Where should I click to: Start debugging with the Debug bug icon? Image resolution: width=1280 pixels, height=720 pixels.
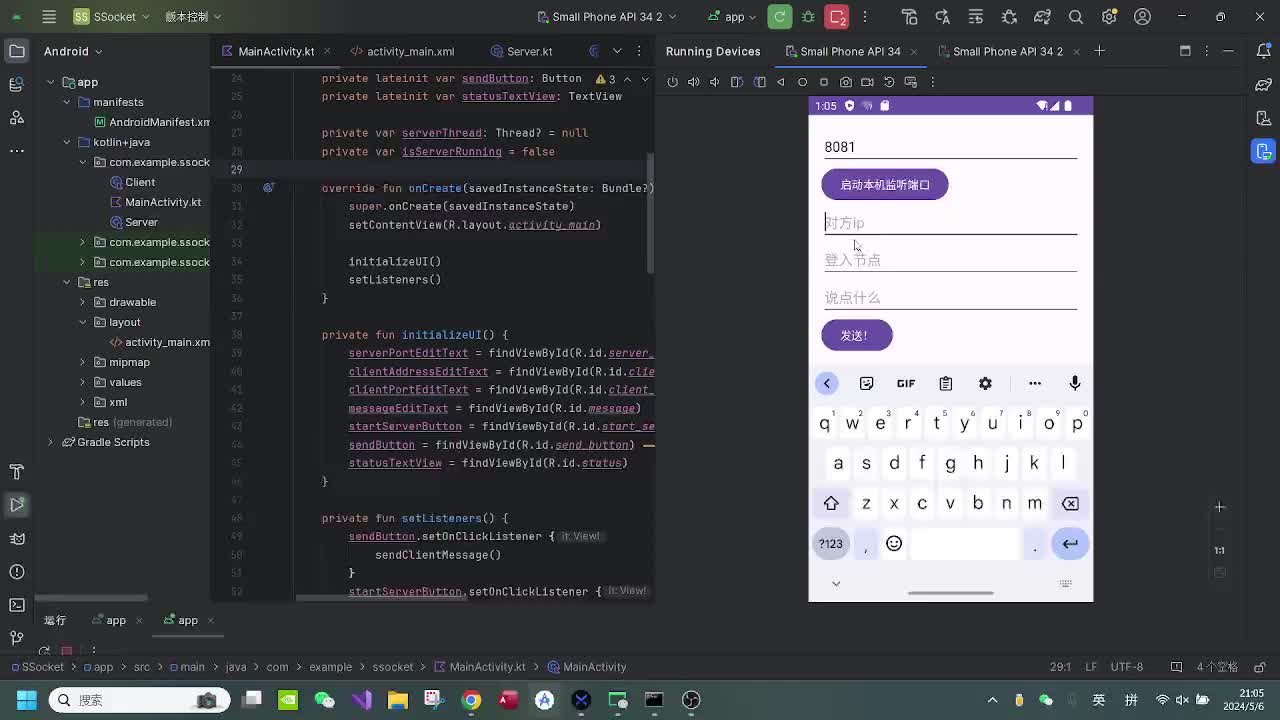coord(808,17)
